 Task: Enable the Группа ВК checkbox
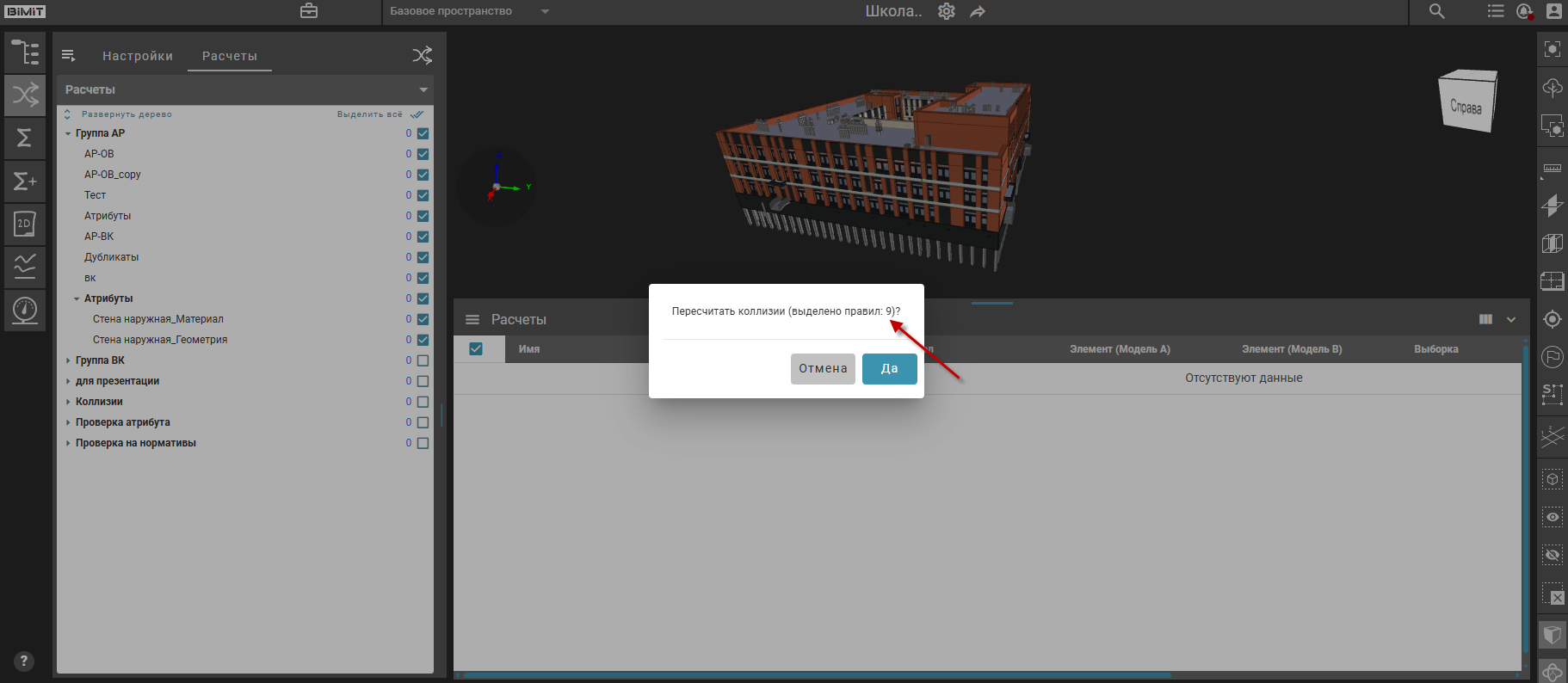423,360
